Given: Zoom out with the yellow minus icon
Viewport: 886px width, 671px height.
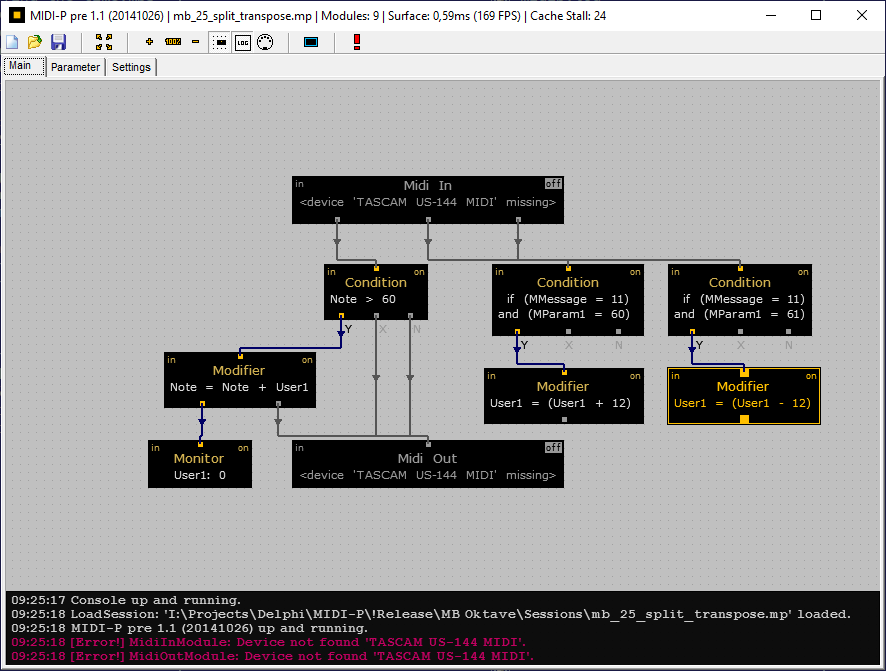Looking at the screenshot, I should click(x=196, y=42).
